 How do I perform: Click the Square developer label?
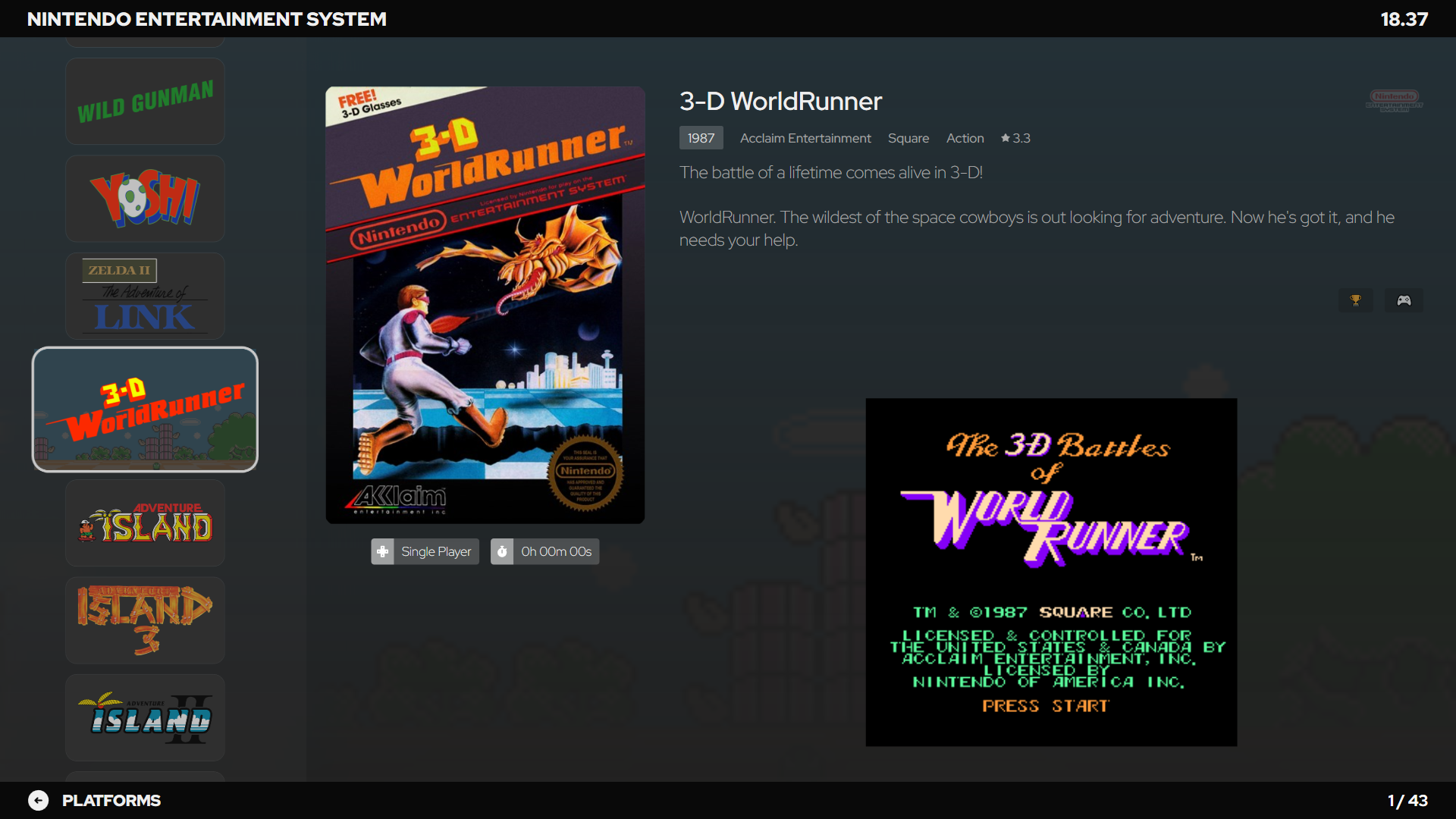(x=908, y=138)
